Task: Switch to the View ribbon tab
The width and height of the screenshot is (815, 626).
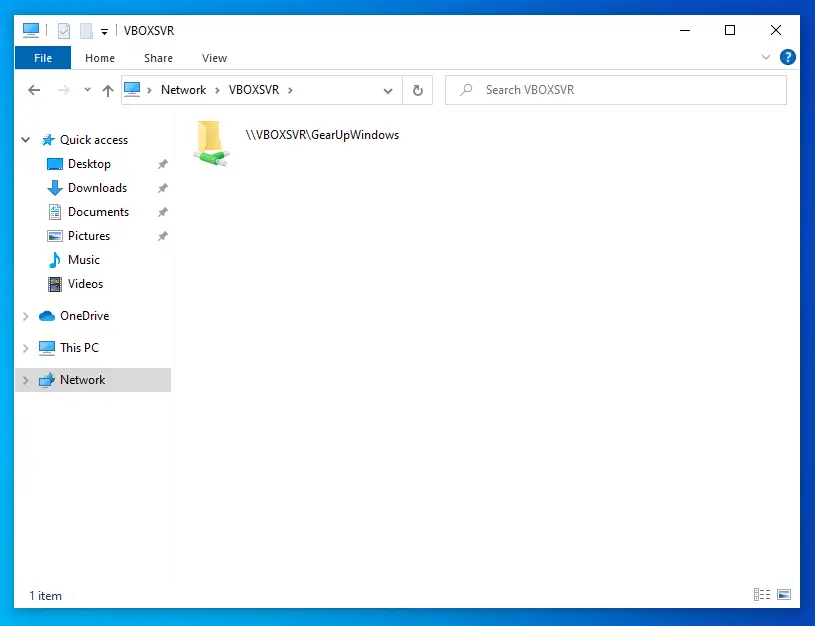Action: coord(214,58)
